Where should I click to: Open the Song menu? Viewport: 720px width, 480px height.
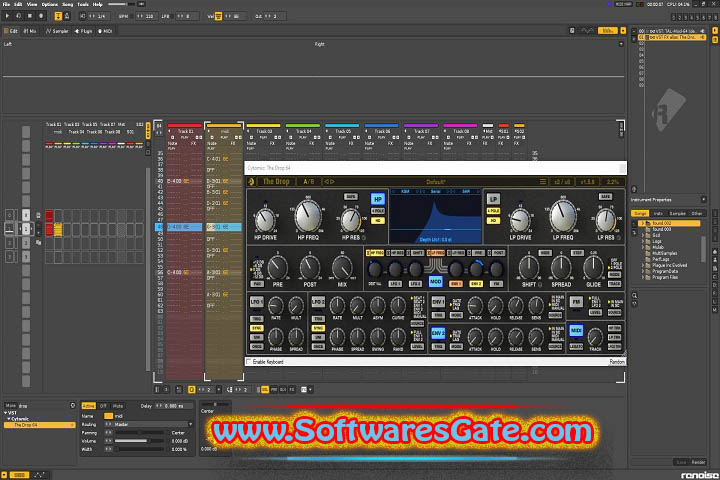click(x=68, y=4)
